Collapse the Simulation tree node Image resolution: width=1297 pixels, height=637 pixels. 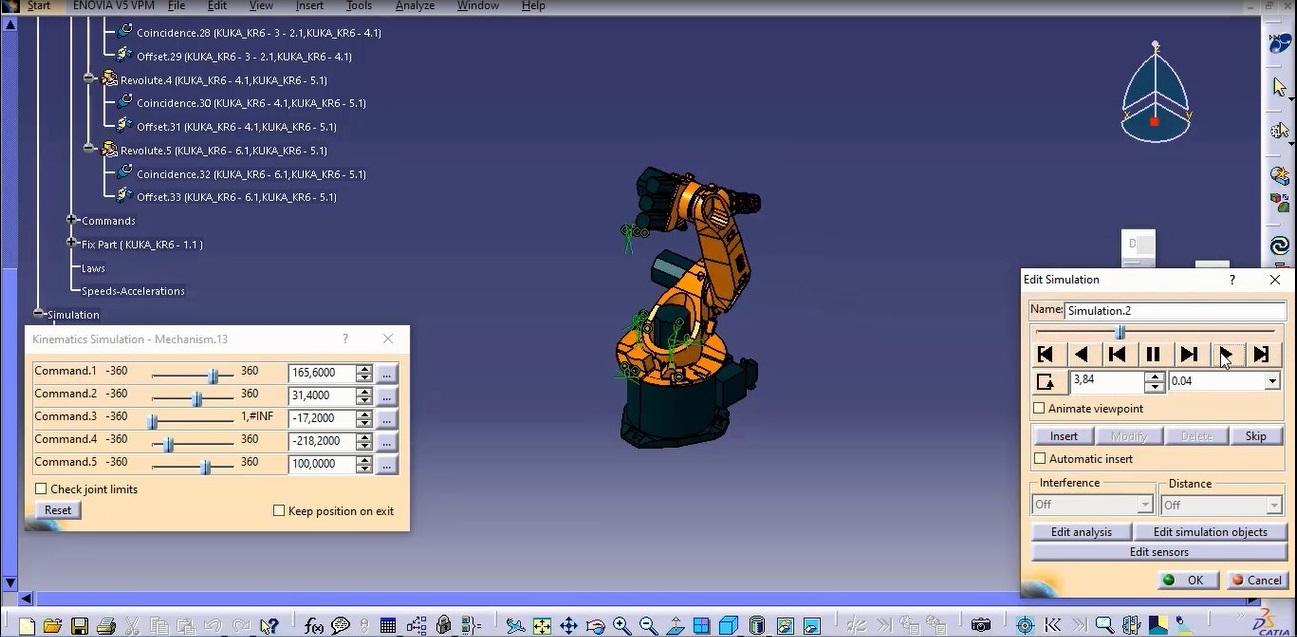click(40, 314)
